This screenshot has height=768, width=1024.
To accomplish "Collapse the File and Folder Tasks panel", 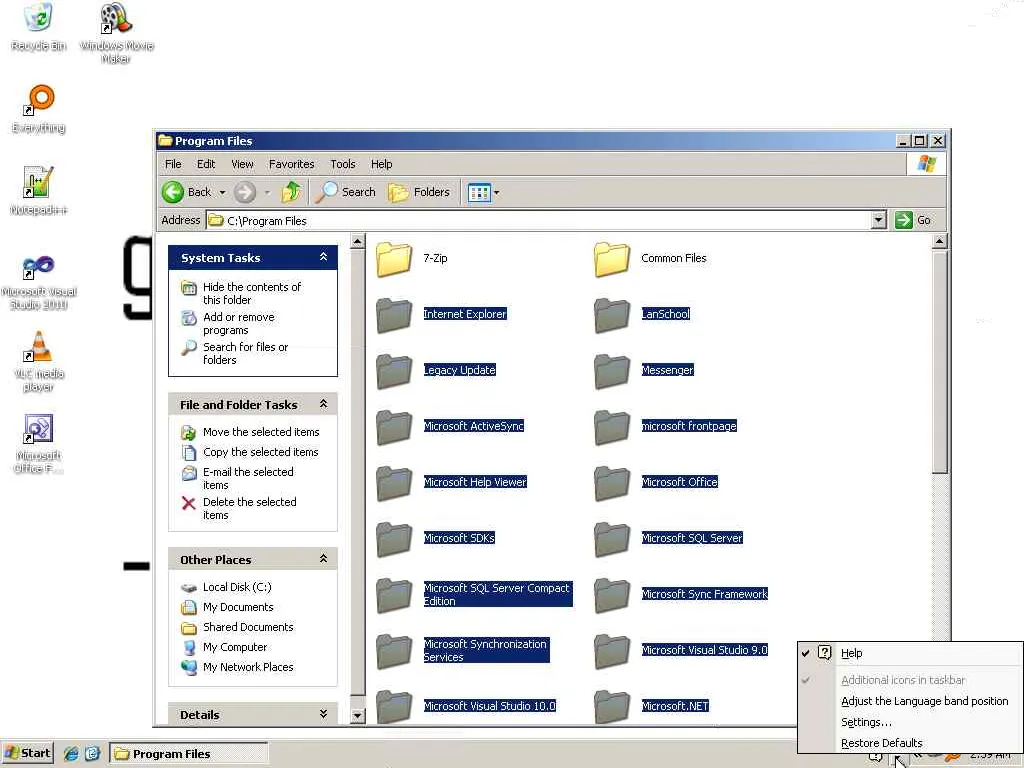I will 323,404.
